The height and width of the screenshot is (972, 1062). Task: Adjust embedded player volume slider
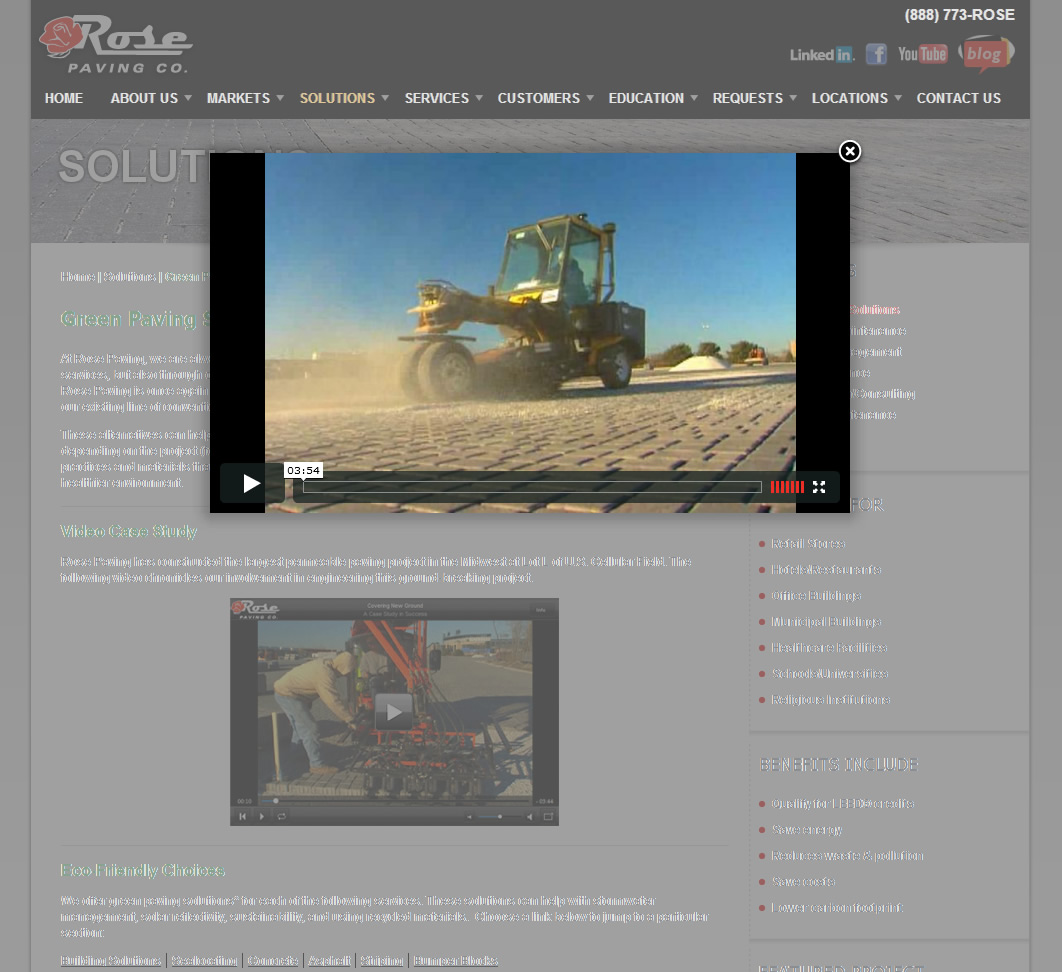pyautogui.click(x=499, y=816)
